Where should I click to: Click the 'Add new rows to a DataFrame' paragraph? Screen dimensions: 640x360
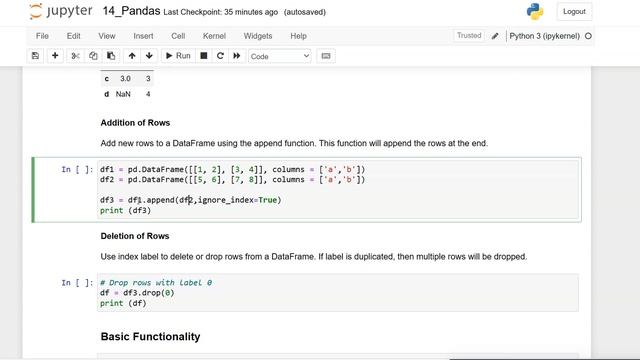(x=294, y=143)
